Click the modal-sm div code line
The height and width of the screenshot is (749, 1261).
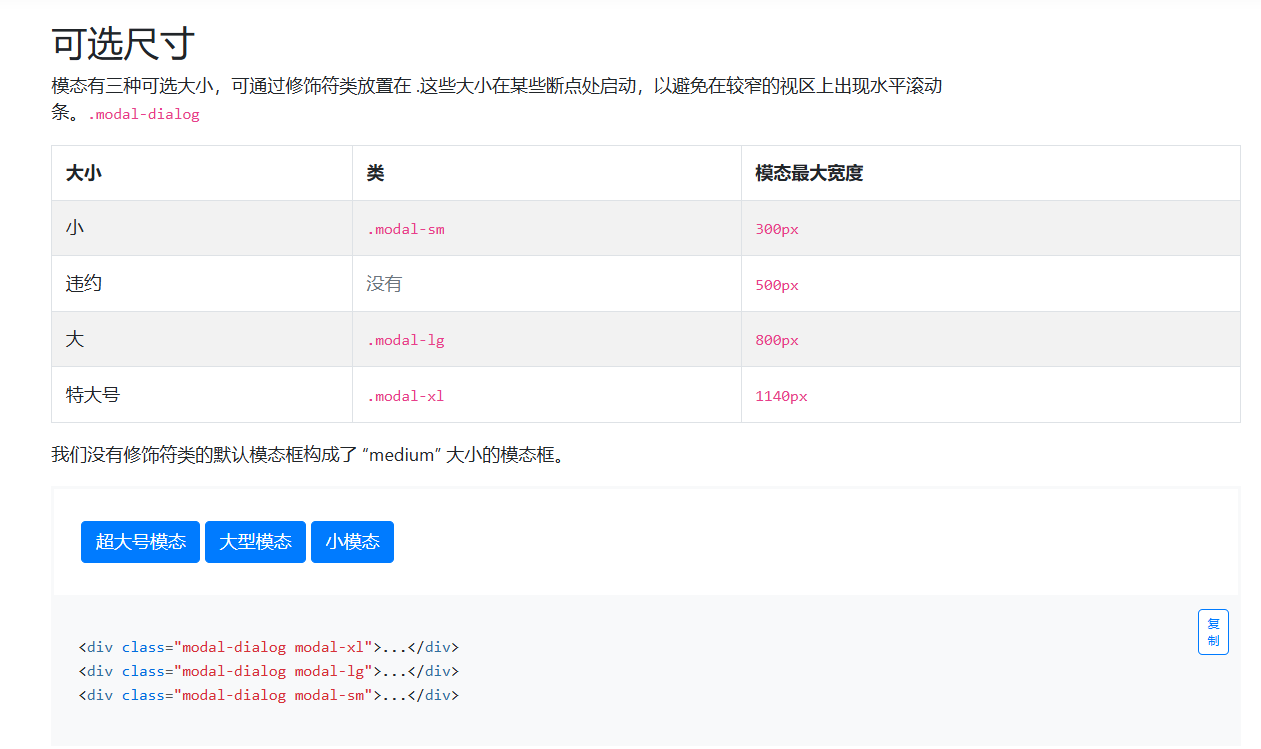pyautogui.click(x=268, y=695)
